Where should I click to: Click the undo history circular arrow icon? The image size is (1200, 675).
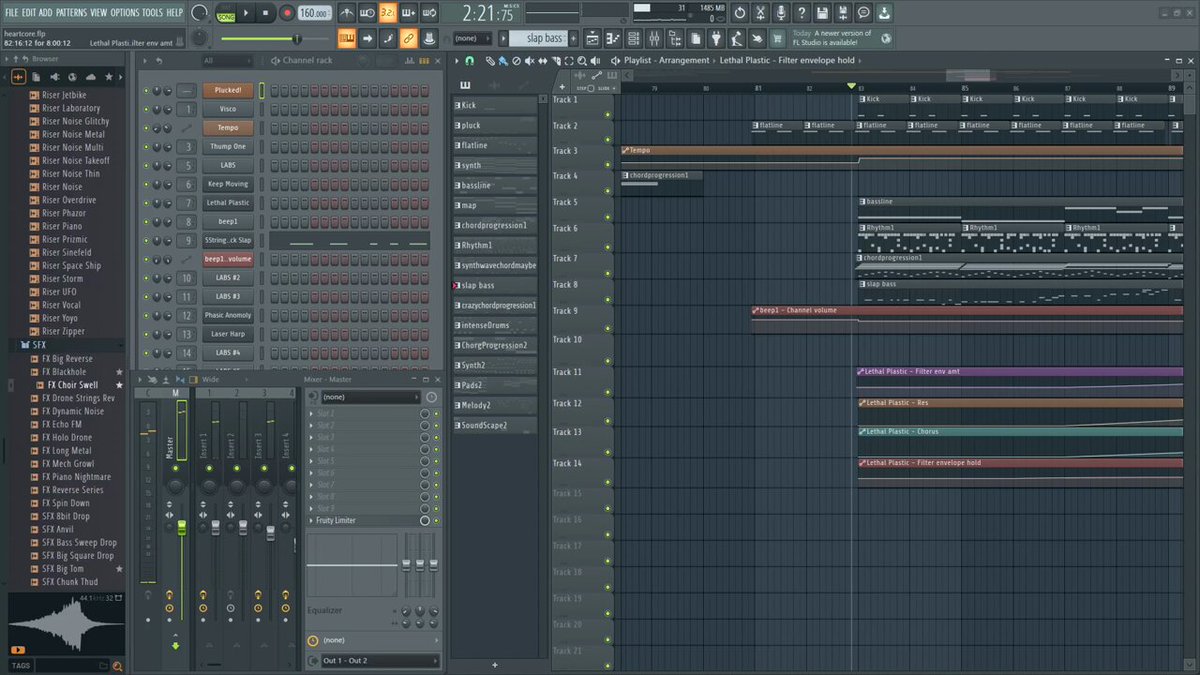[x=739, y=13]
